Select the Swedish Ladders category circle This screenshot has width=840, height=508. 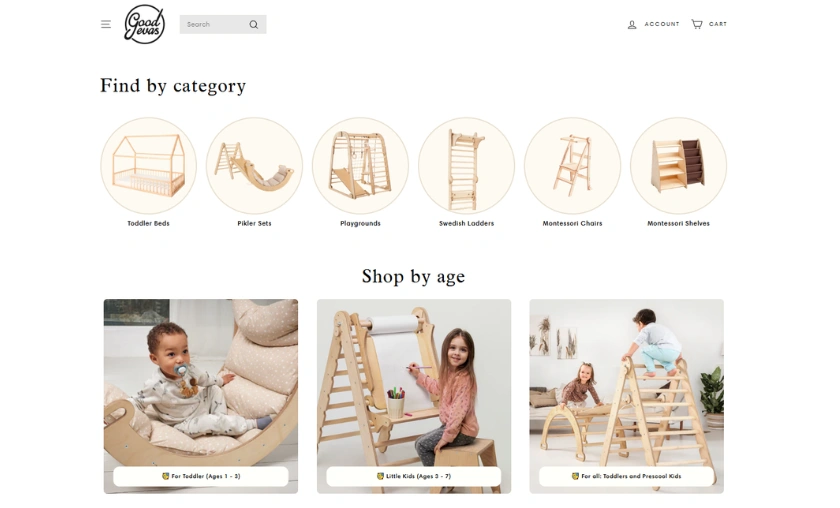click(467, 166)
